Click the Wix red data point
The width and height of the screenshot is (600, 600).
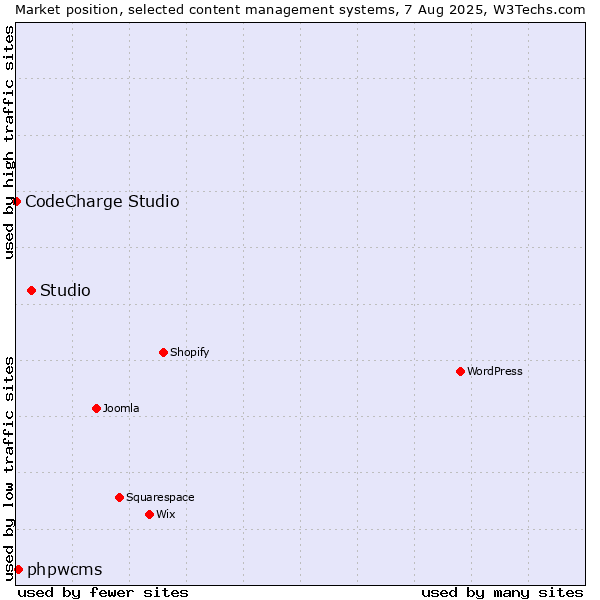pyautogui.click(x=150, y=514)
